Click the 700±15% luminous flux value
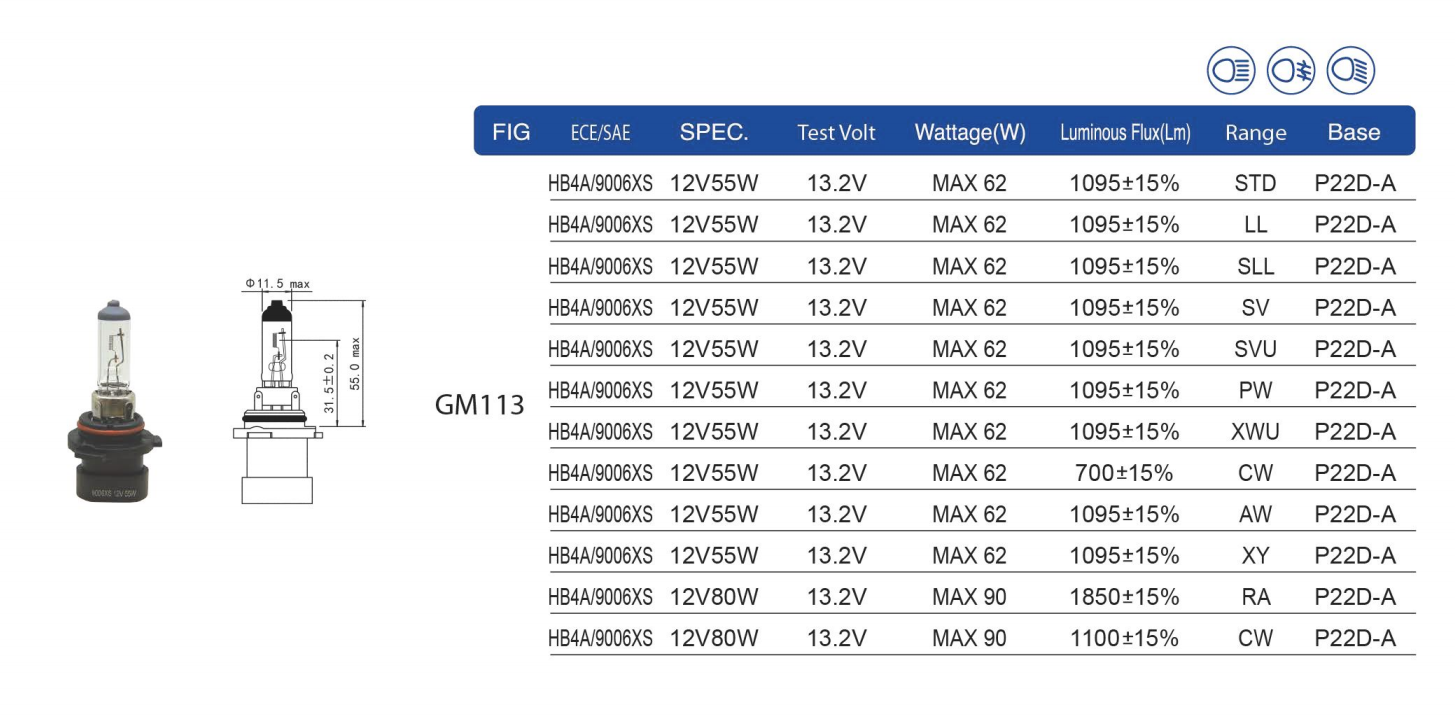This screenshot has height=721, width=1455. (1124, 473)
